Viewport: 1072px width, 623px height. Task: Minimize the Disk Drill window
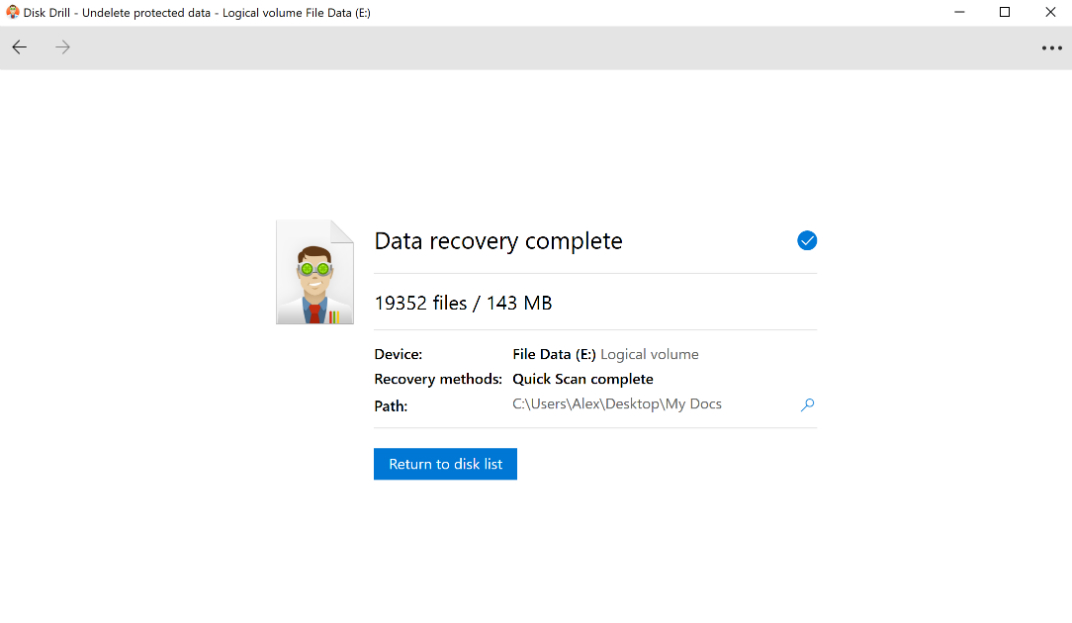pos(958,12)
